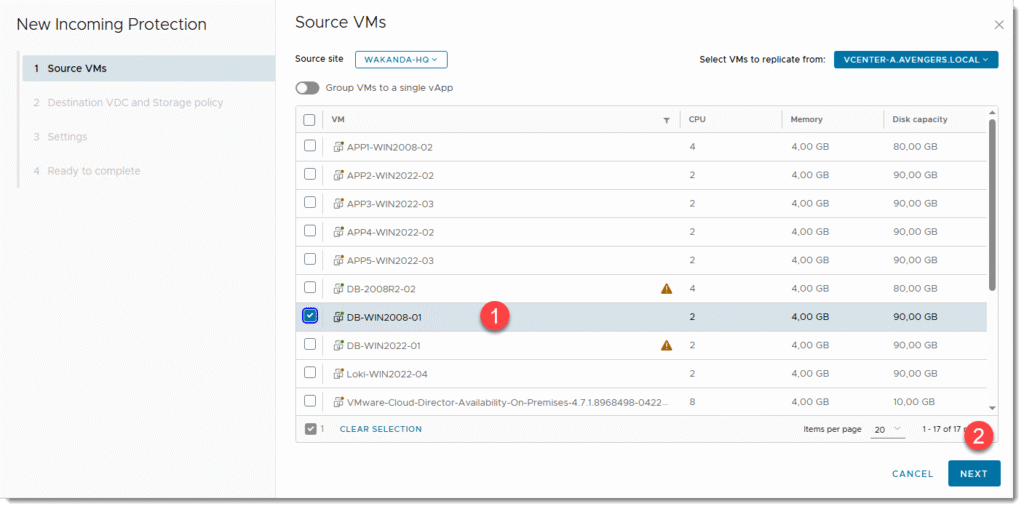This screenshot has height=509, width=1024.
Task: Click the VM list vertical scrollbar
Action: 992,200
